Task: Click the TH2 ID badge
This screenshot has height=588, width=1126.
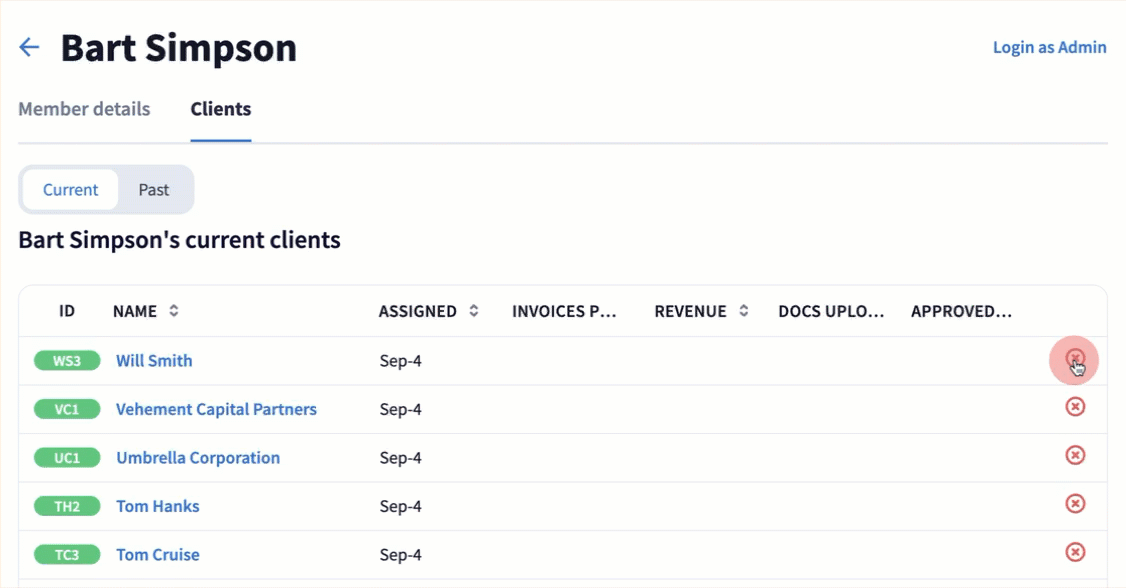Action: click(67, 506)
